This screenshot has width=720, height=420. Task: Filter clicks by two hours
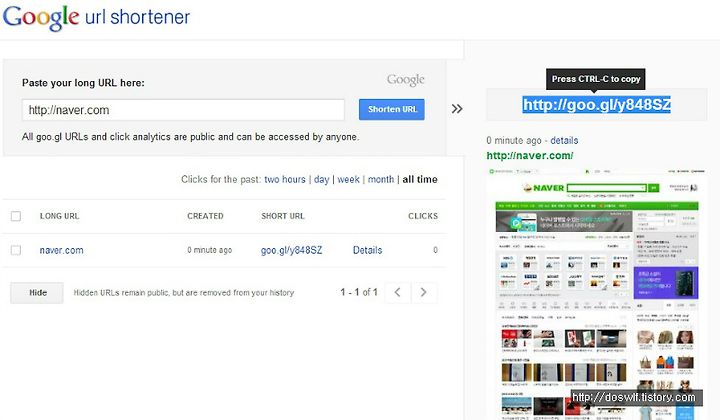[x=285, y=179]
